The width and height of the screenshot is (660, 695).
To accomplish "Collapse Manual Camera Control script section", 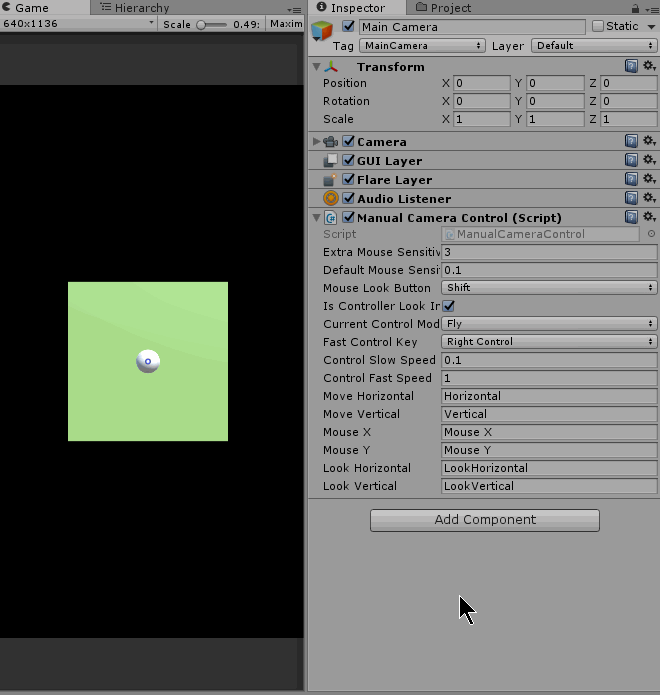I will click(x=316, y=217).
